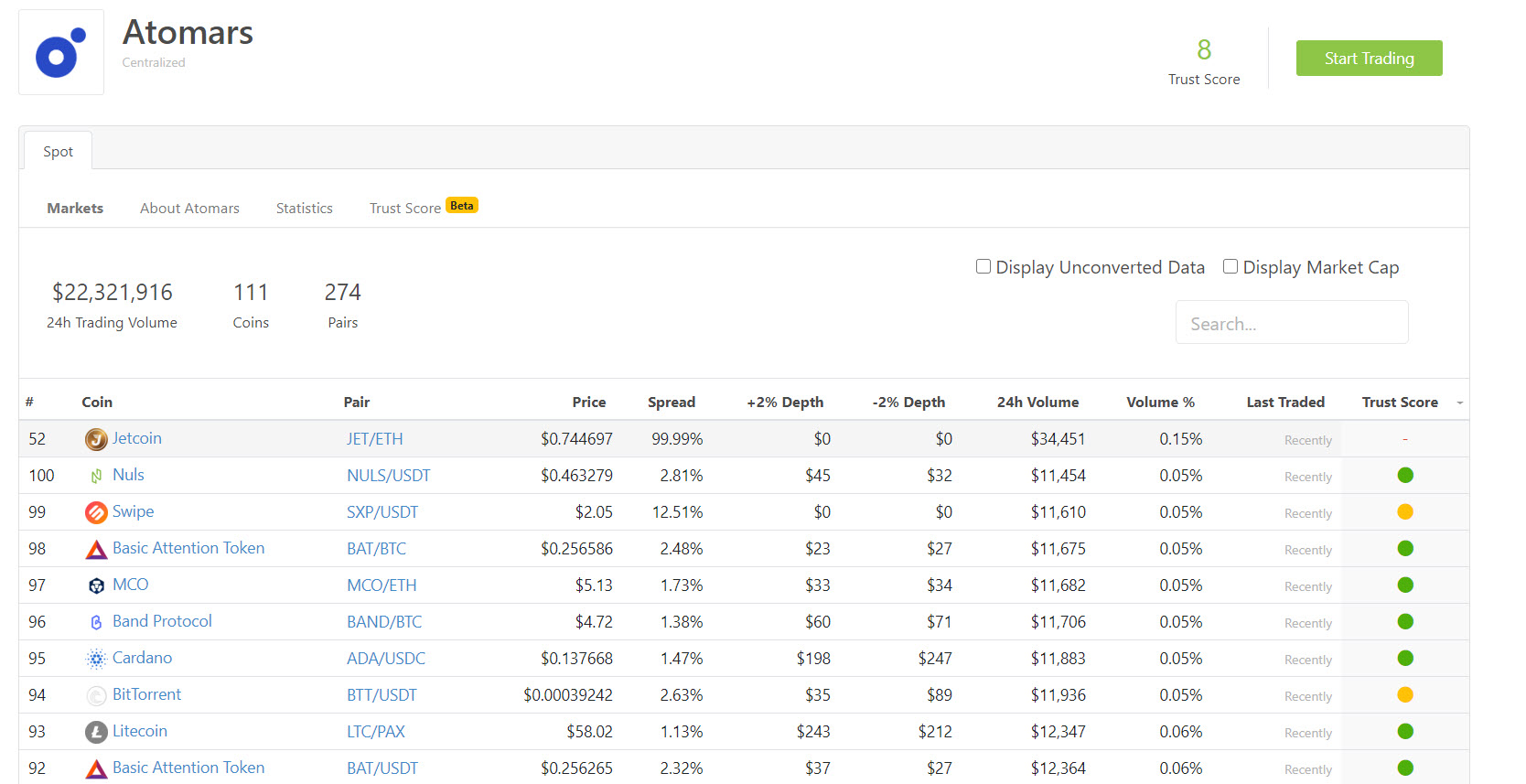
Task: Open the Jetcoin coin link
Action: tap(137, 438)
